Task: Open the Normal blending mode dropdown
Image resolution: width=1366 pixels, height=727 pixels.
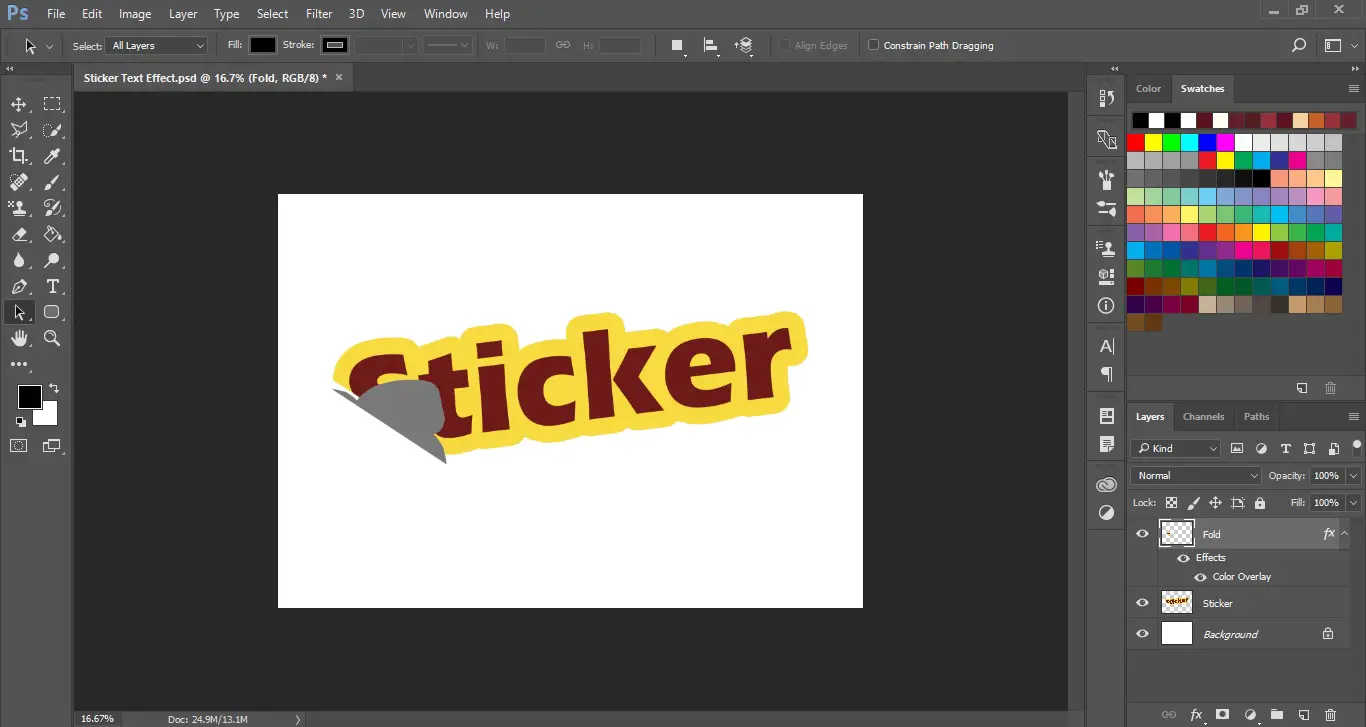Action: 1194,475
